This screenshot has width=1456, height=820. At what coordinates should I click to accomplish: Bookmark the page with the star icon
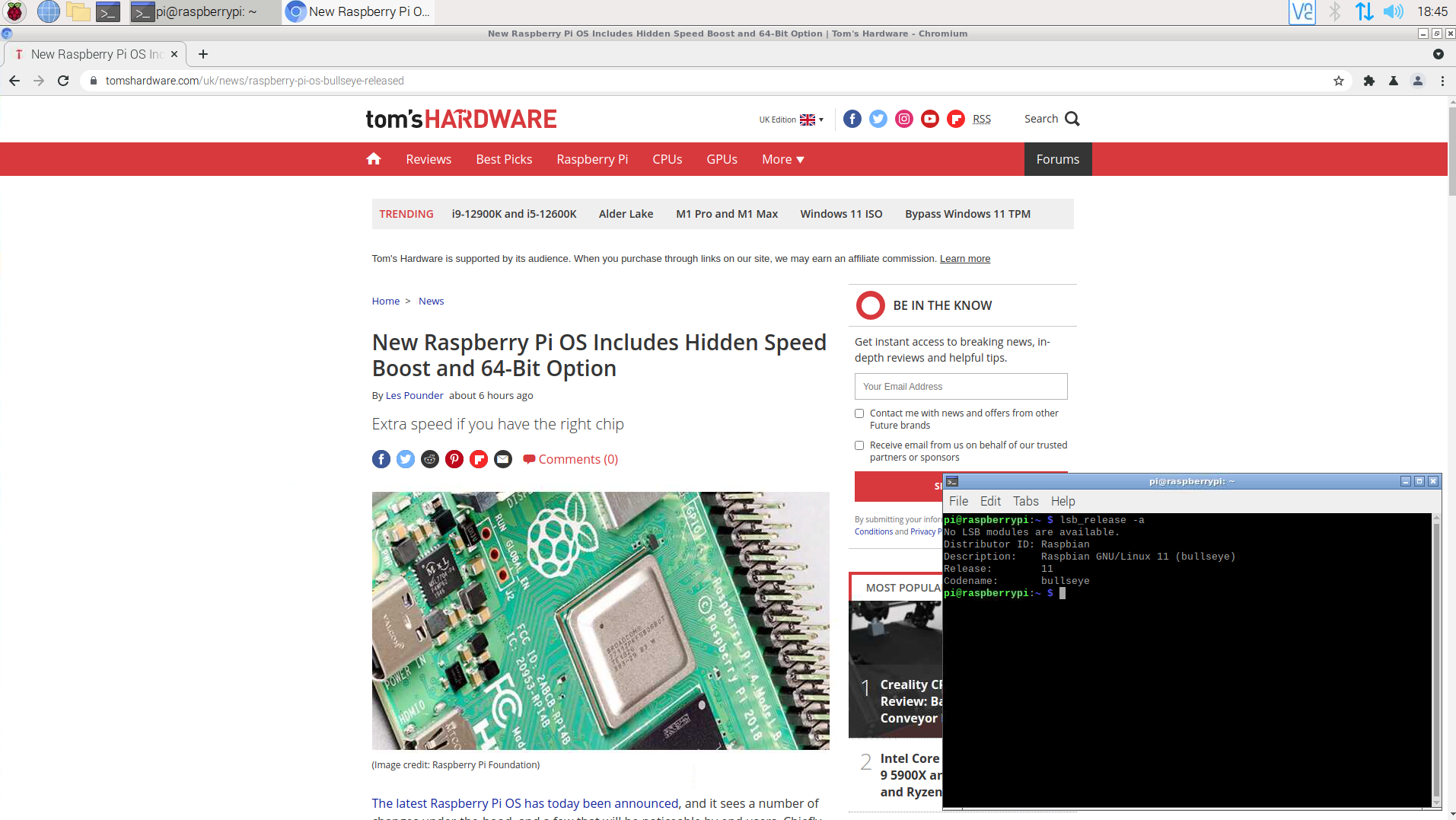click(1337, 81)
